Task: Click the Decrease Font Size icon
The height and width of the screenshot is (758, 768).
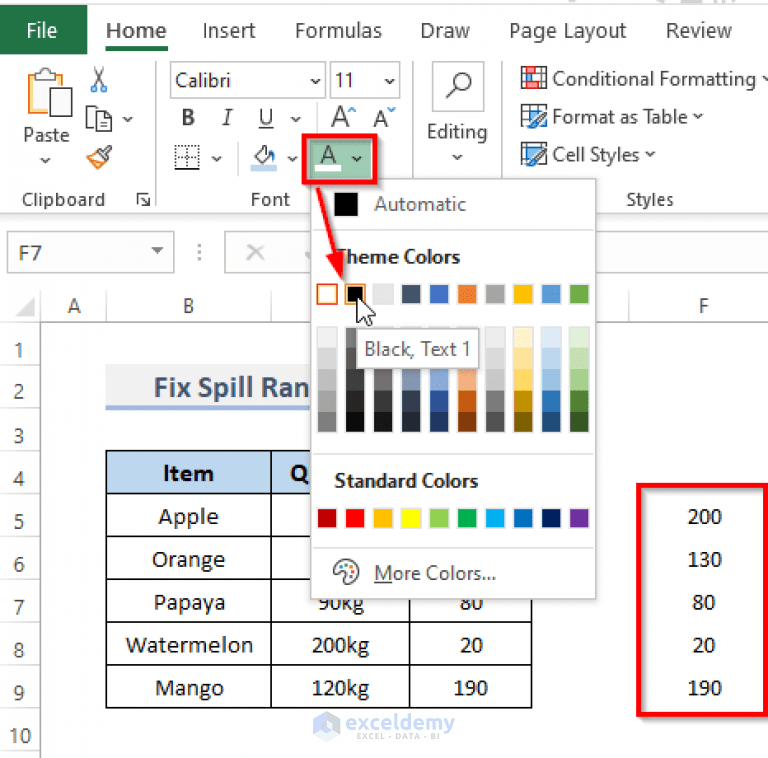Action: click(x=384, y=117)
